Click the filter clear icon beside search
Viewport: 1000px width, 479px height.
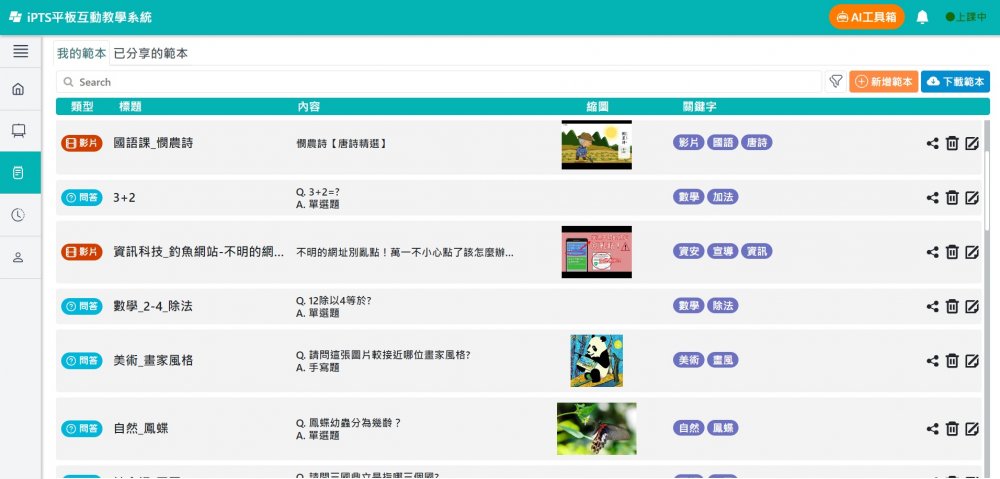click(835, 82)
